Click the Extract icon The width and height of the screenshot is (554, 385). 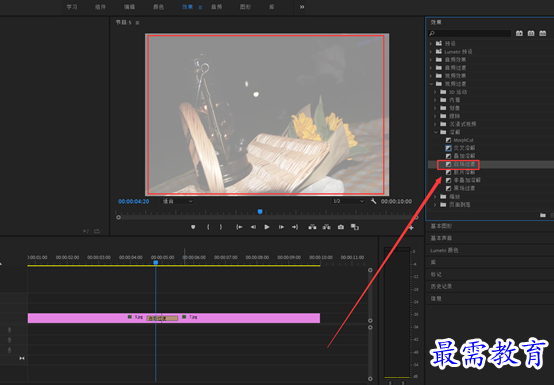[326, 227]
